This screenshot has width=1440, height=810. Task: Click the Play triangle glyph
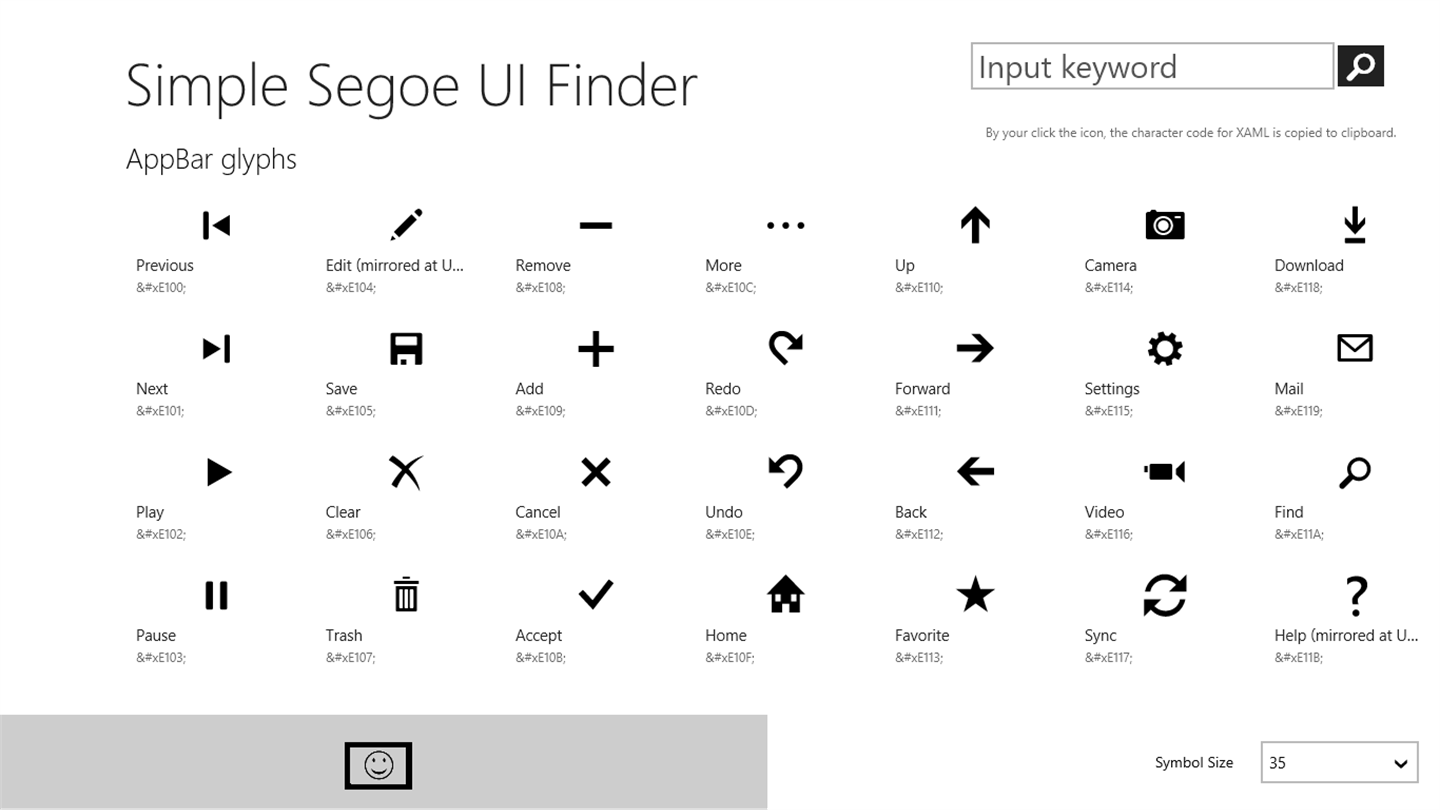(x=217, y=472)
